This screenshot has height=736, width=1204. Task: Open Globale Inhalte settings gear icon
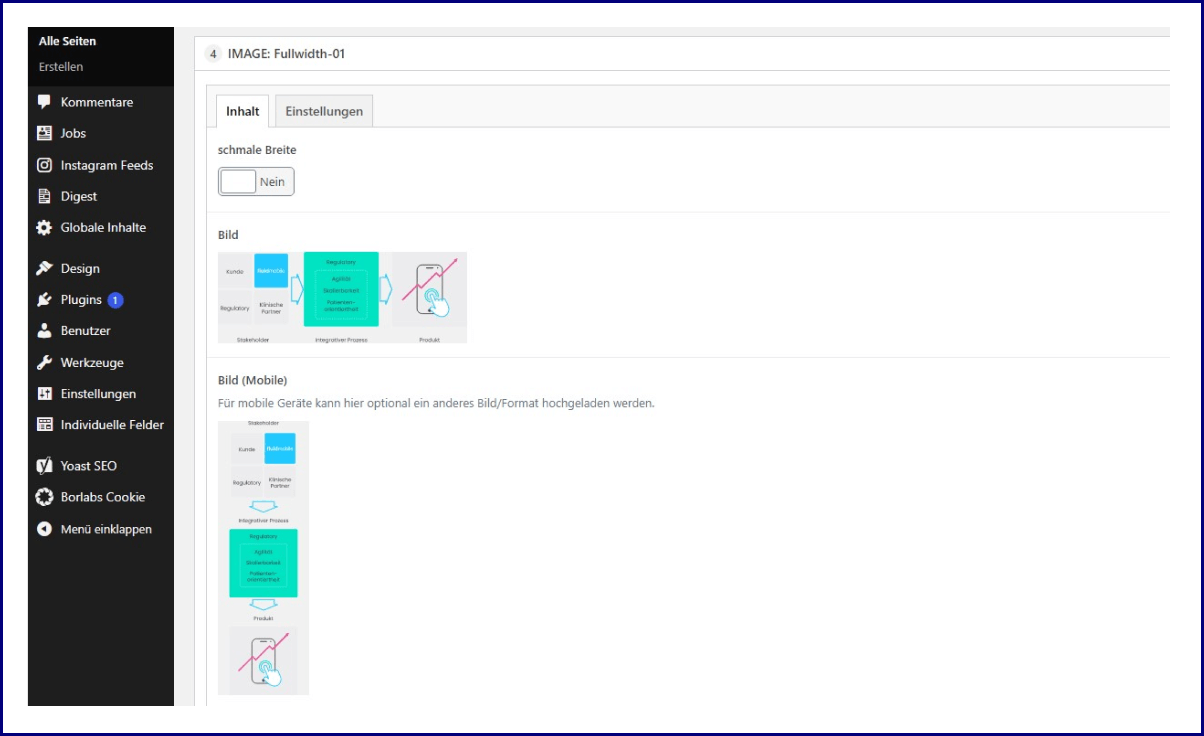(42, 227)
